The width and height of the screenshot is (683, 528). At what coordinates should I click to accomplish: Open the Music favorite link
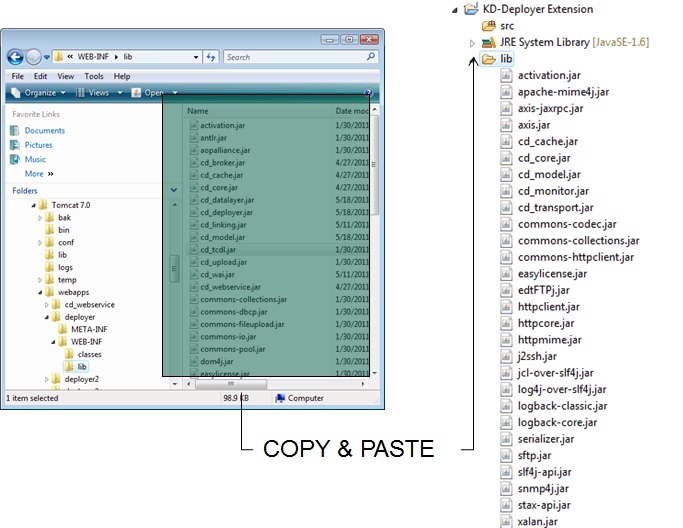(35, 159)
